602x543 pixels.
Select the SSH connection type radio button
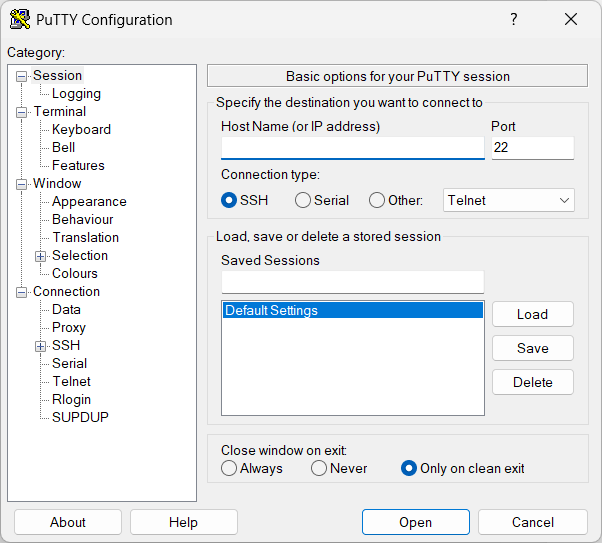point(229,200)
